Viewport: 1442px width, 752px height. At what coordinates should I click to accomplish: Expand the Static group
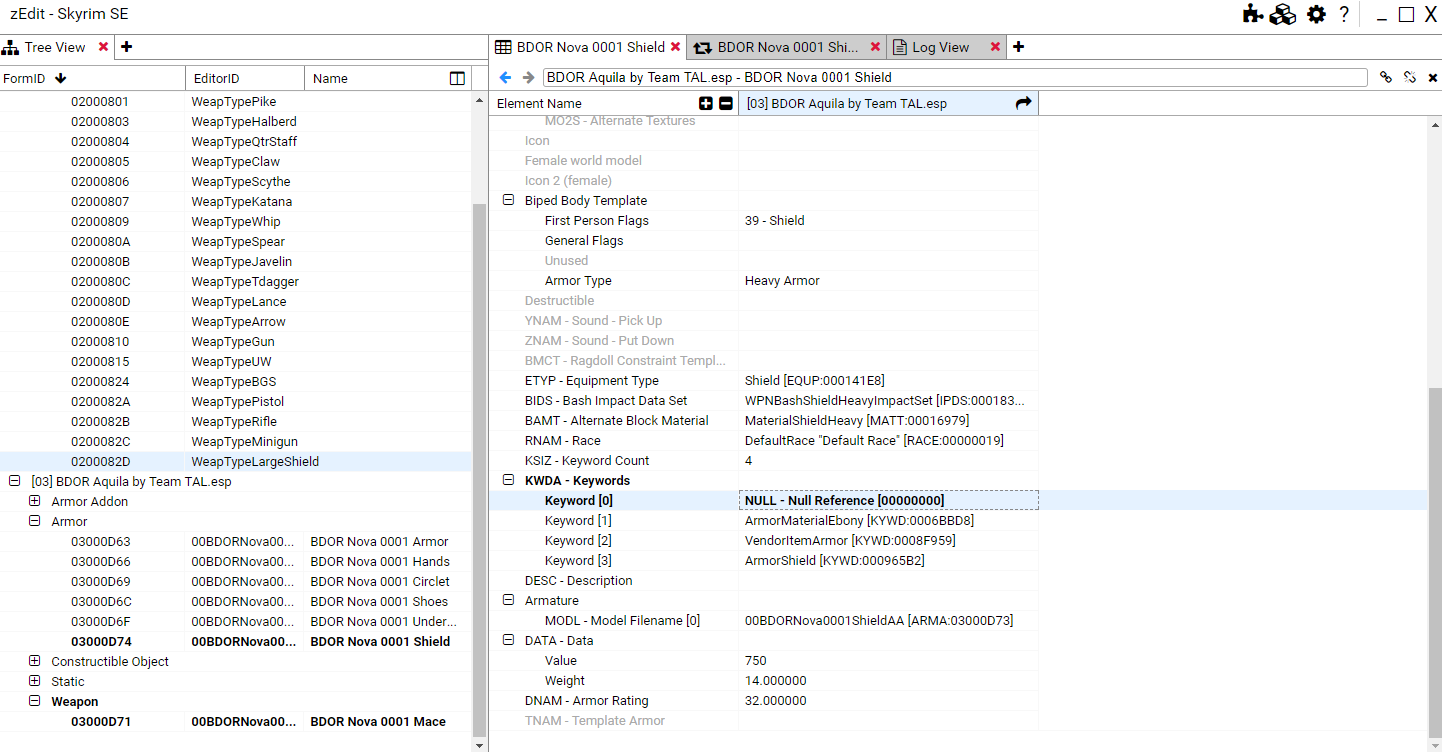pyautogui.click(x=34, y=681)
